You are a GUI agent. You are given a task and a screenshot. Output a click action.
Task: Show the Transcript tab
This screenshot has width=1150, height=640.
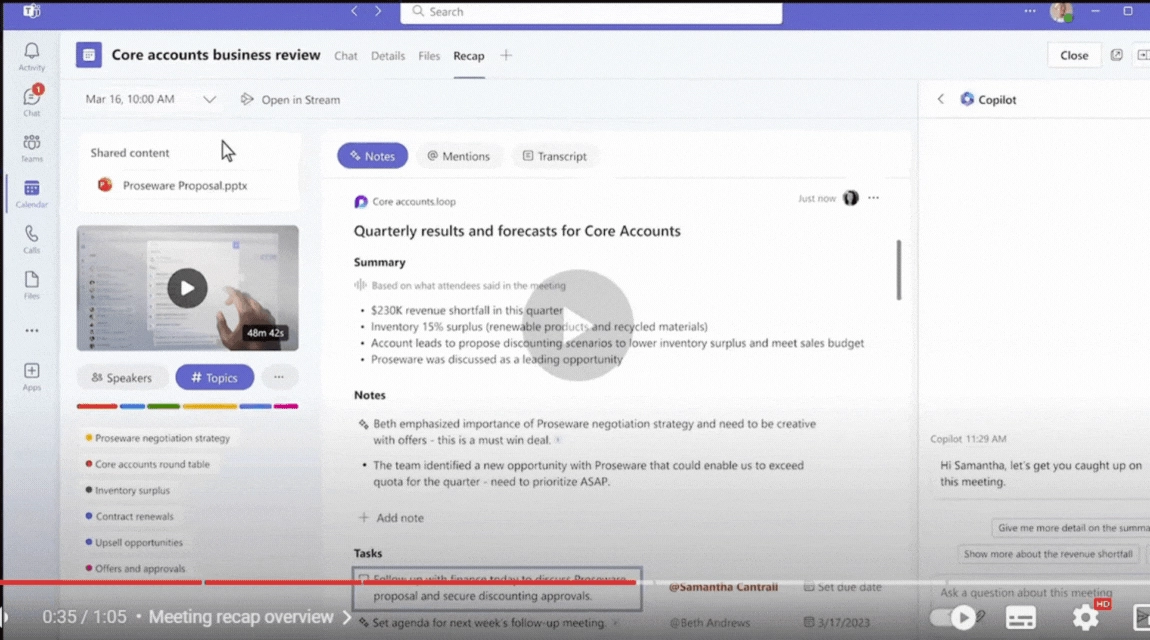click(554, 155)
